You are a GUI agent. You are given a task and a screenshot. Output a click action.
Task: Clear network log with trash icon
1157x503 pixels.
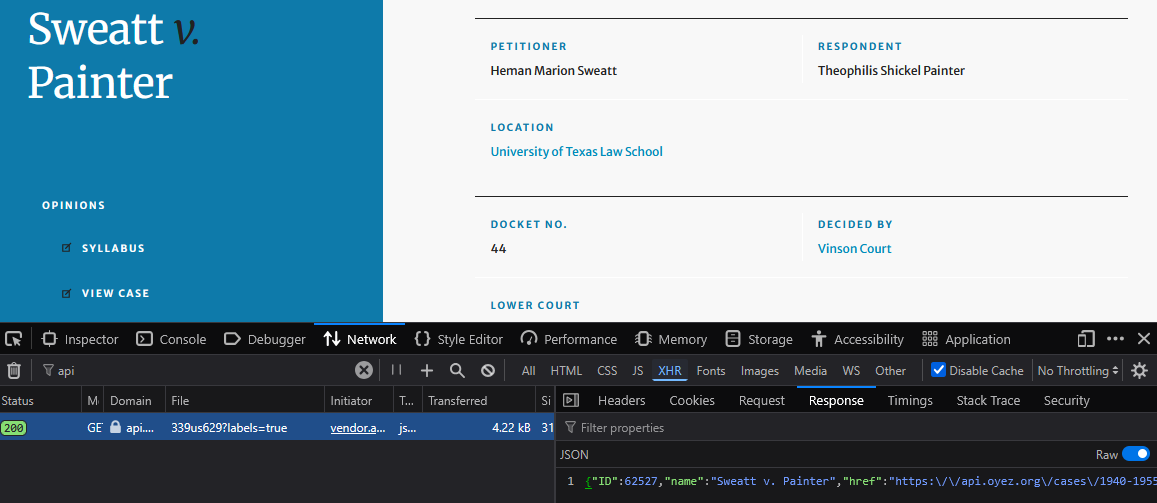click(14, 370)
